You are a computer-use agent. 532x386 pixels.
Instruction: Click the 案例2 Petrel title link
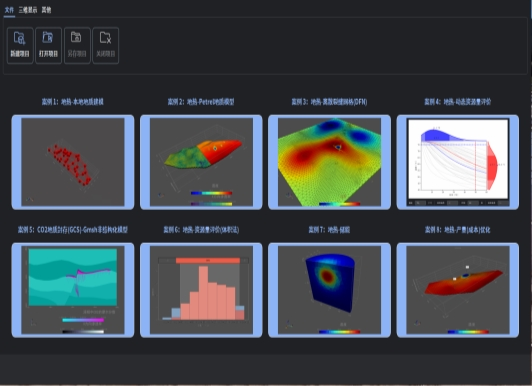(x=201, y=102)
